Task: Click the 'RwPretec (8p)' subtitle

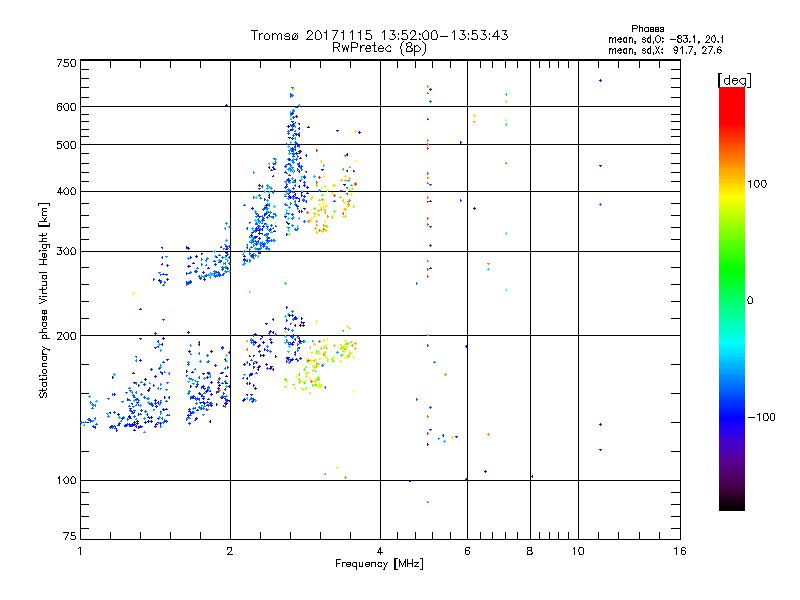Action: [379, 48]
